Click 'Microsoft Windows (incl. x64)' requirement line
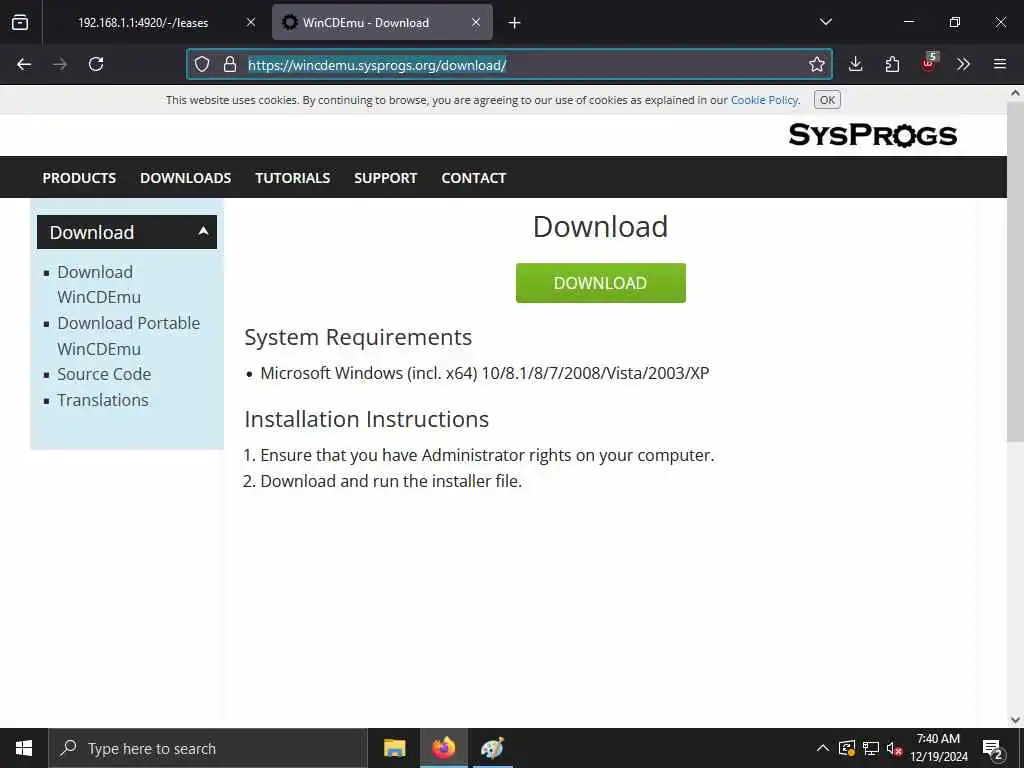This screenshot has height=768, width=1024. [485, 373]
